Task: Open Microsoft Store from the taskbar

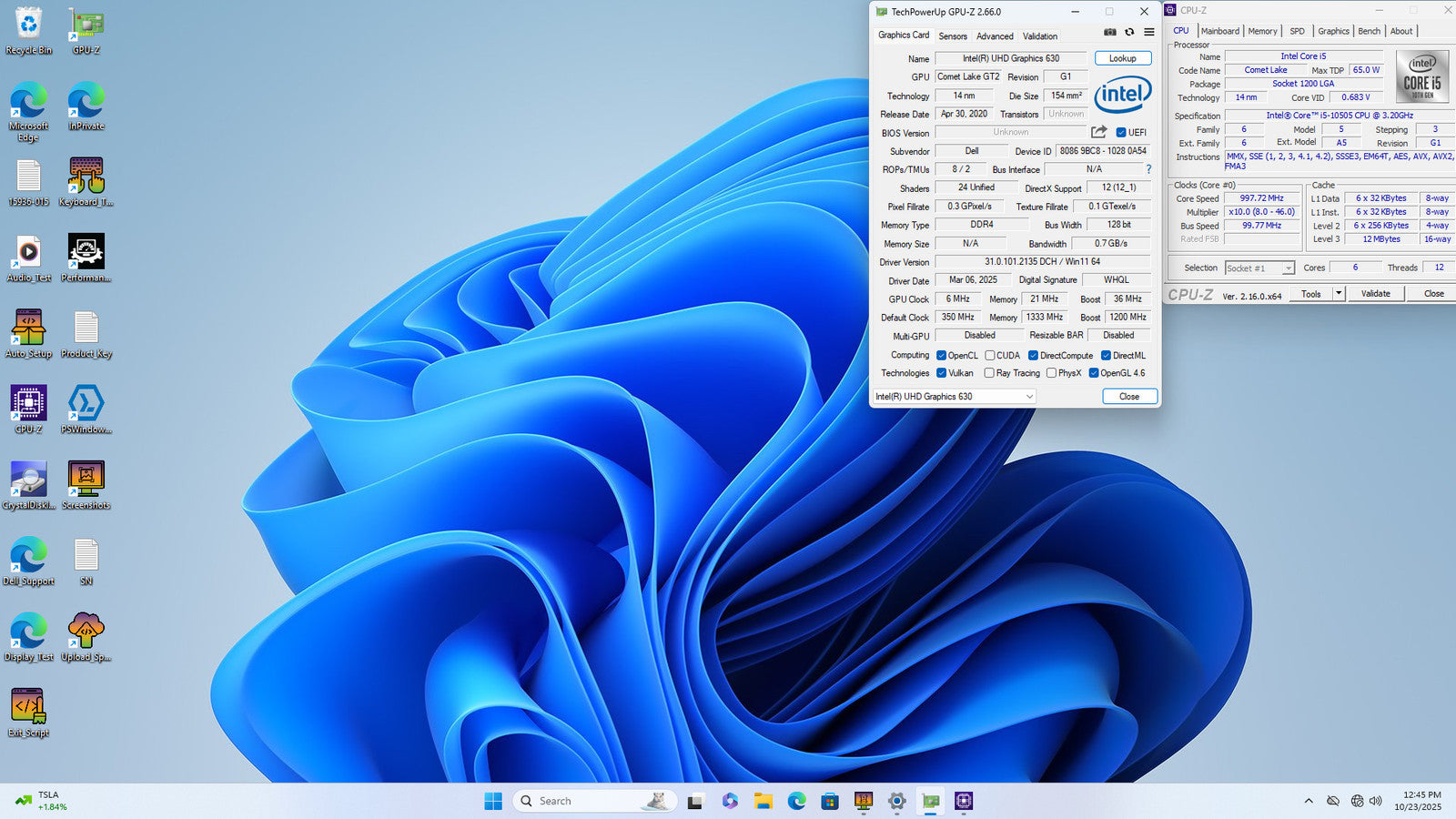Action: [830, 801]
